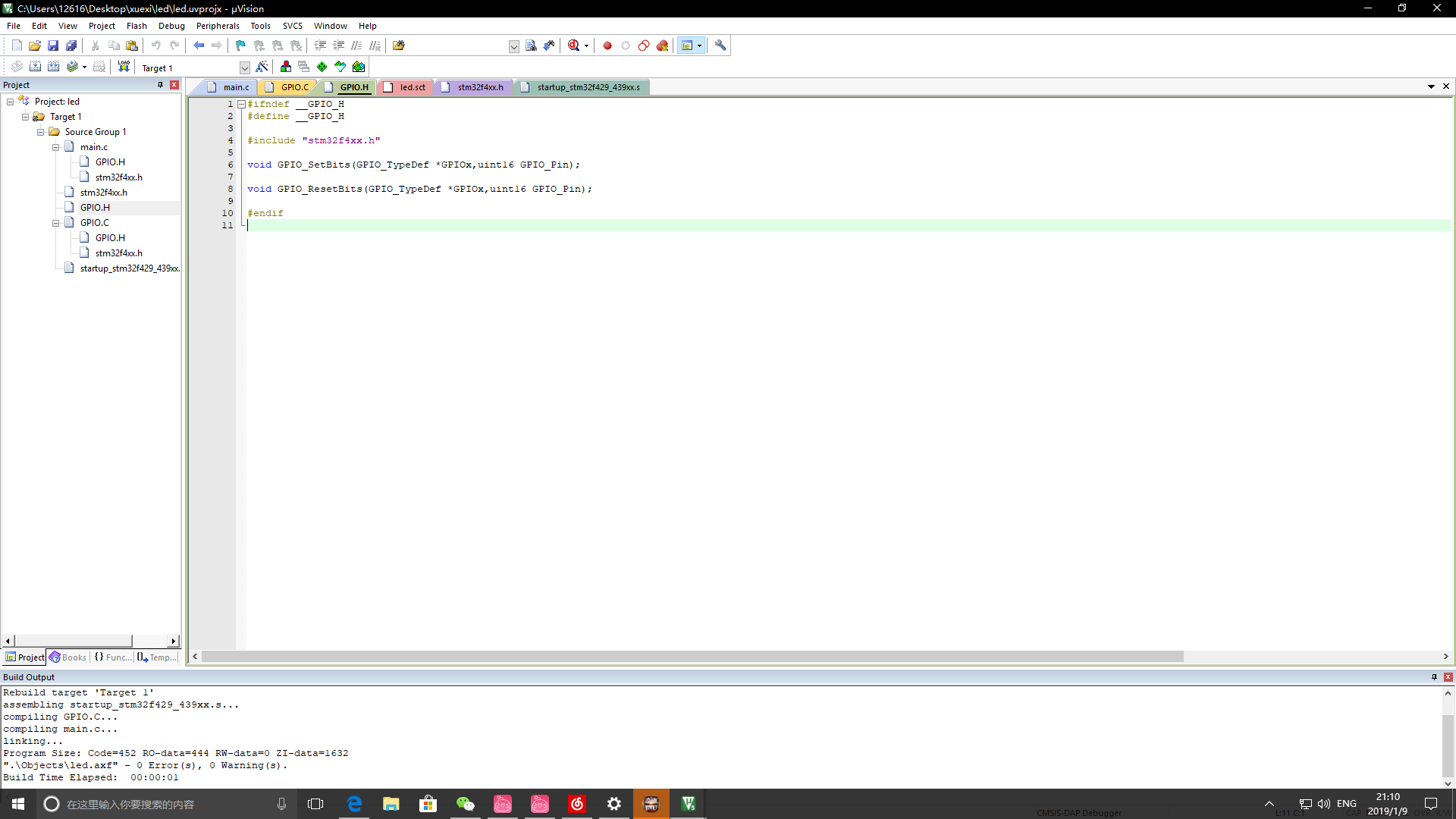
Task: Switch to the Books panel tab
Action: pos(68,657)
